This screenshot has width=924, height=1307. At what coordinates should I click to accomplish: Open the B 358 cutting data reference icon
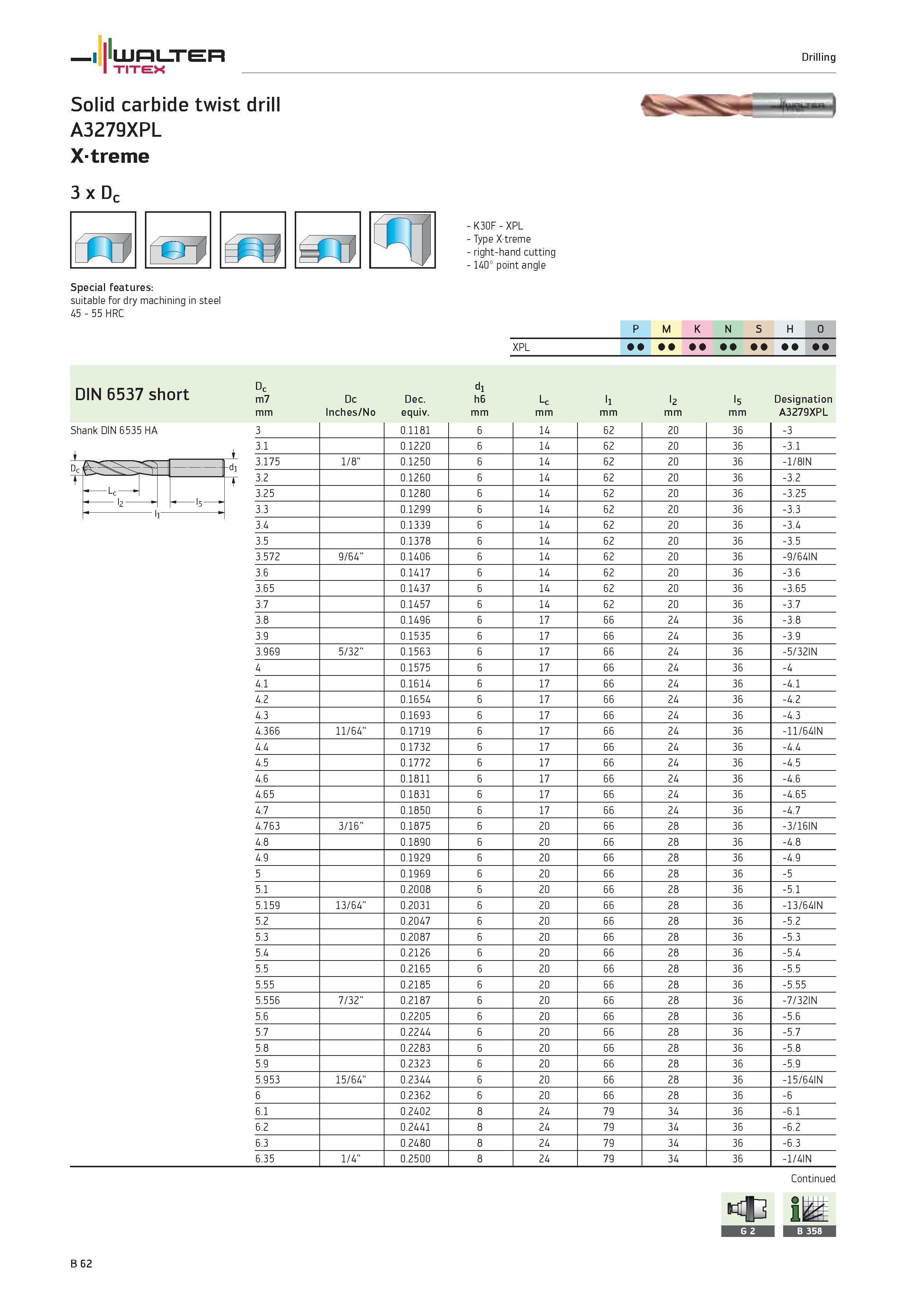810,1214
